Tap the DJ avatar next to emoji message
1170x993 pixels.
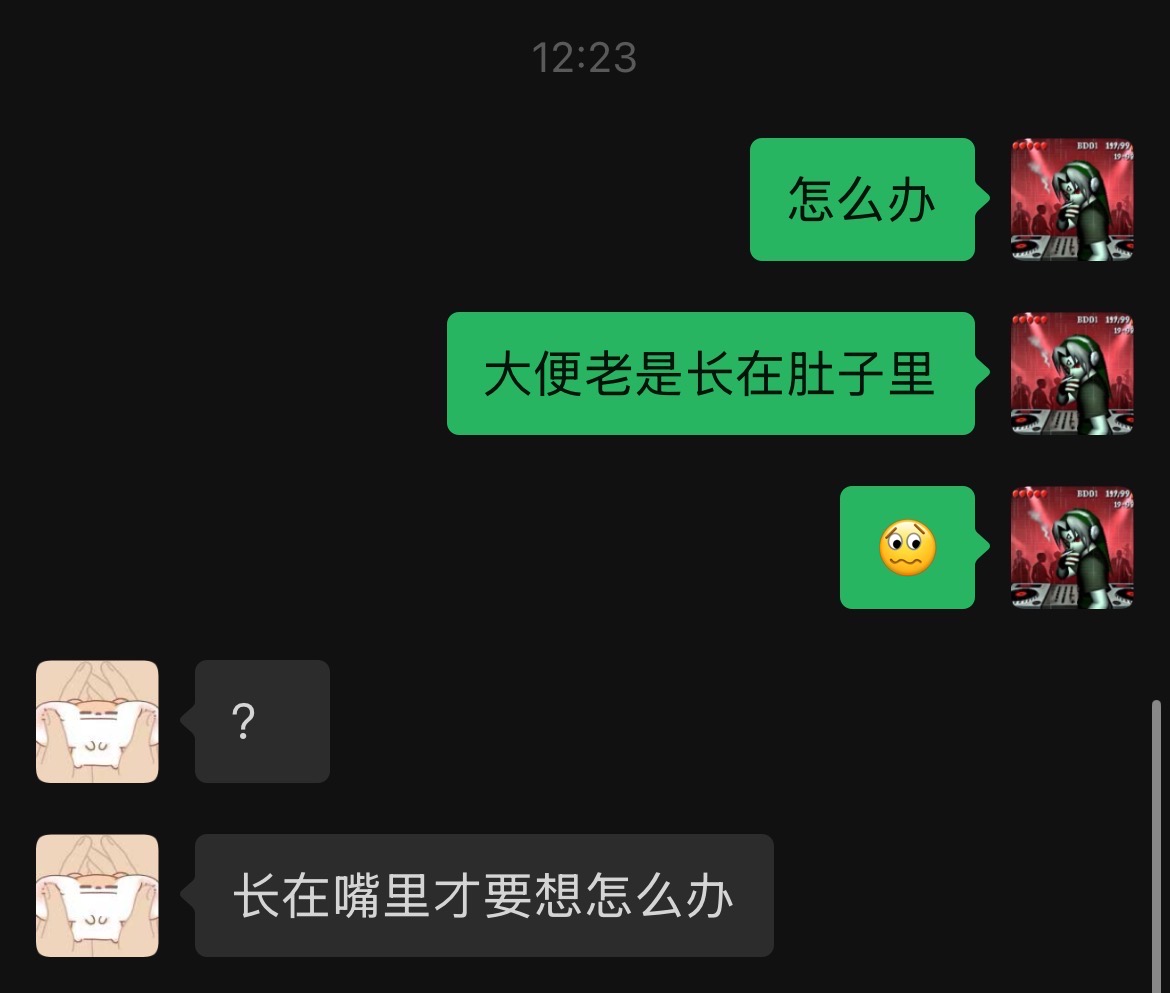[1072, 547]
